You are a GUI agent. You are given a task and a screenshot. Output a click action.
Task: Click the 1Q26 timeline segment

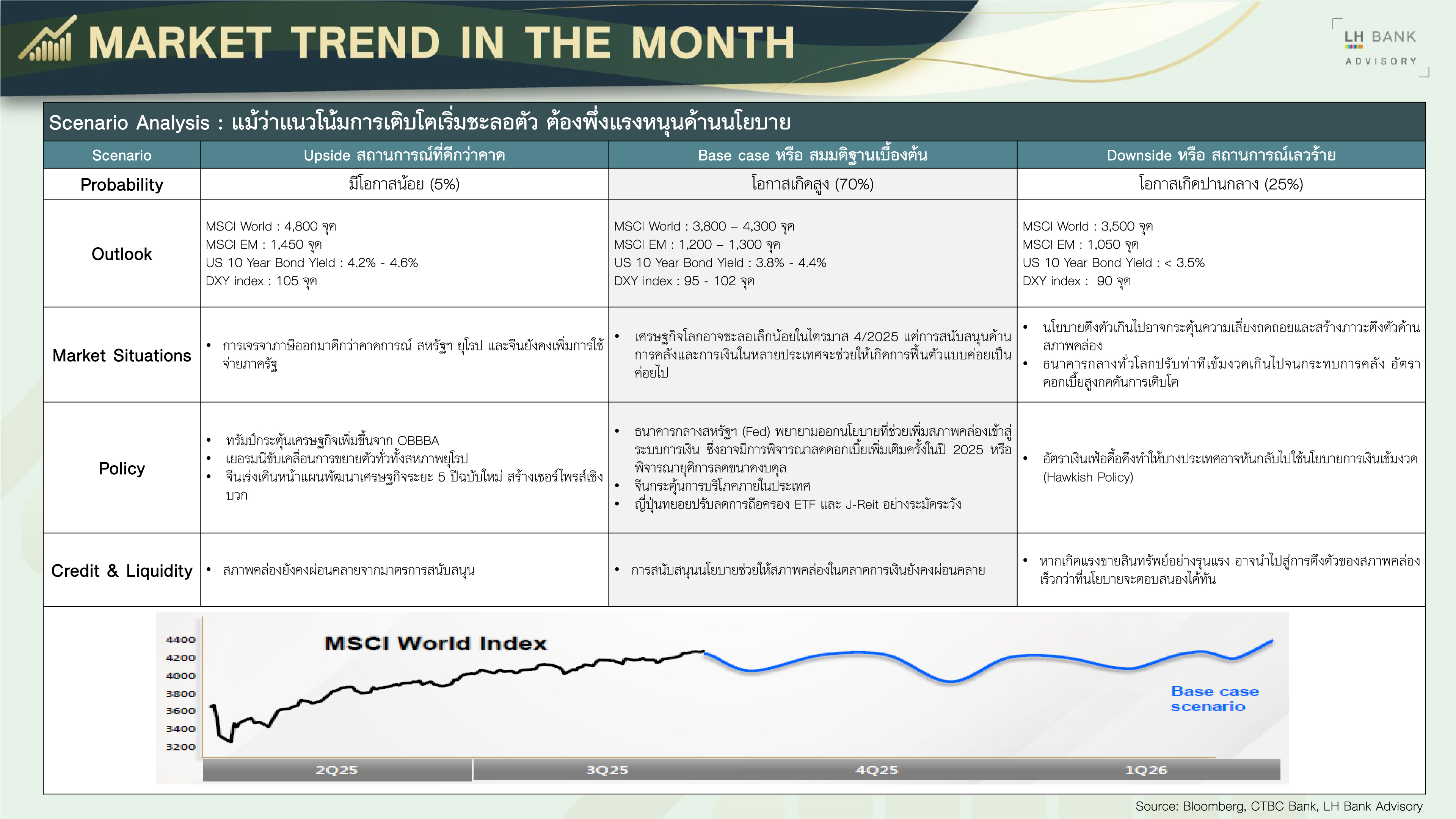pos(1146,770)
